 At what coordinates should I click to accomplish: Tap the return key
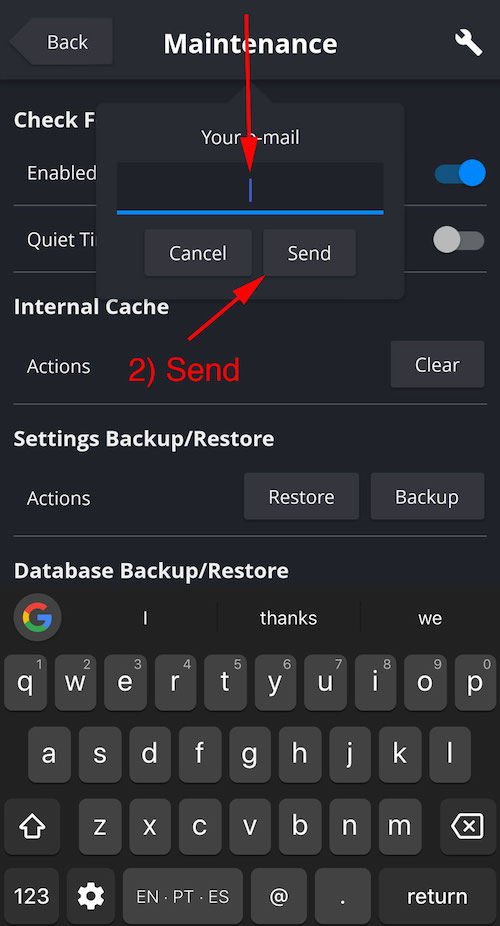(437, 897)
